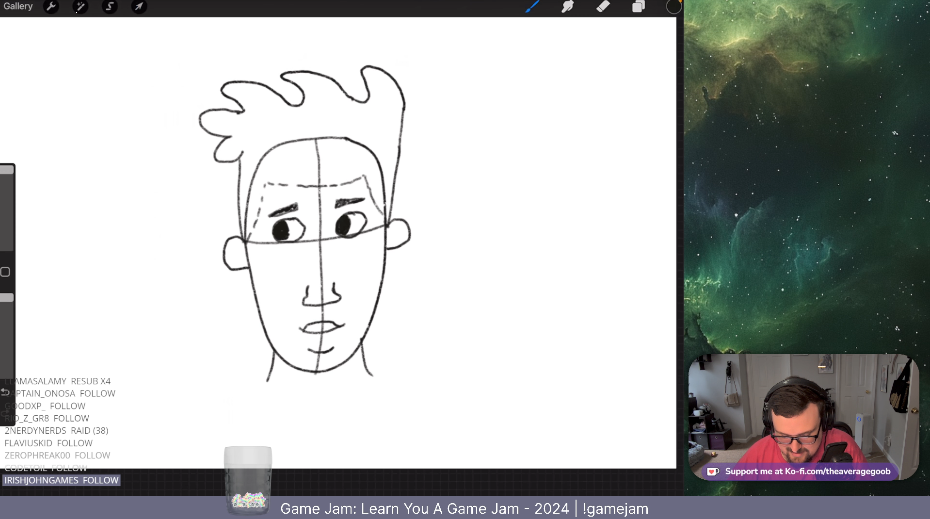The width and height of the screenshot is (930, 519).
Task: Click the 2NERDYNERDS raid alert entry
Action: click(x=56, y=431)
